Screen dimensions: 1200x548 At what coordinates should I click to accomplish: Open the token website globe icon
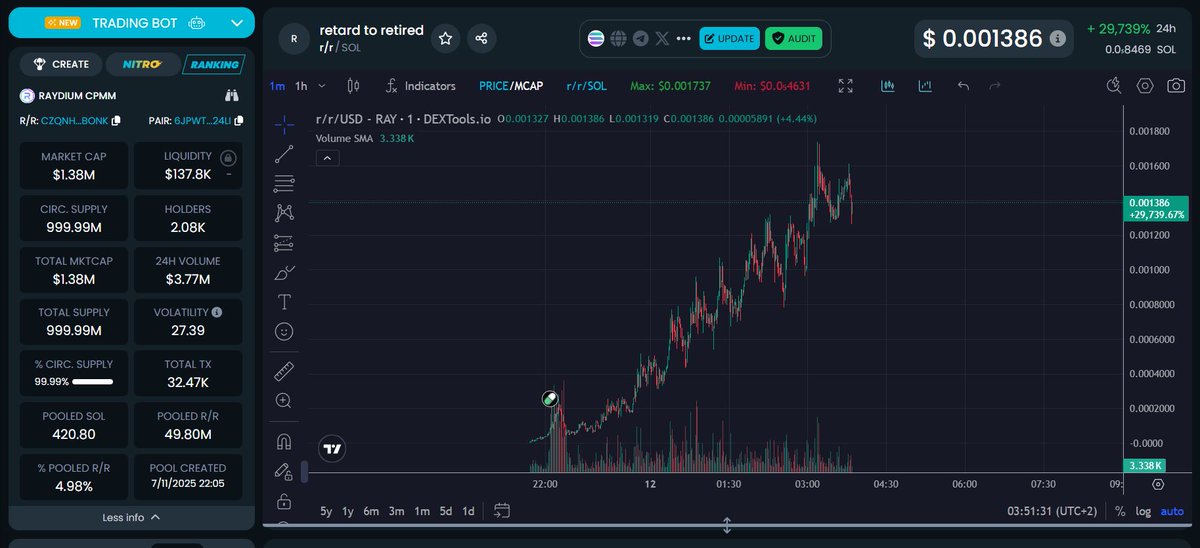click(x=619, y=39)
